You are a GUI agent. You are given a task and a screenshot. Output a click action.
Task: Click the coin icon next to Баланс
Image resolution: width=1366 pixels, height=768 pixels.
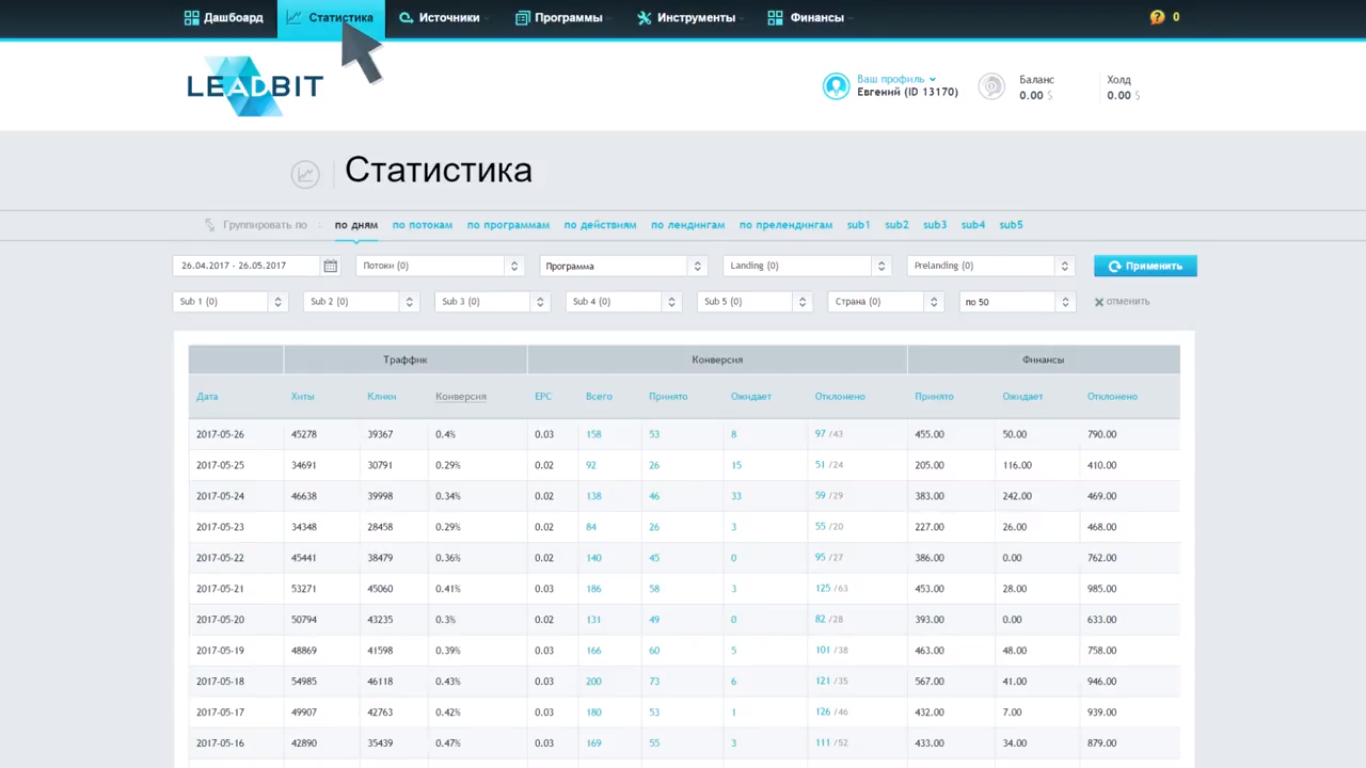(x=991, y=87)
